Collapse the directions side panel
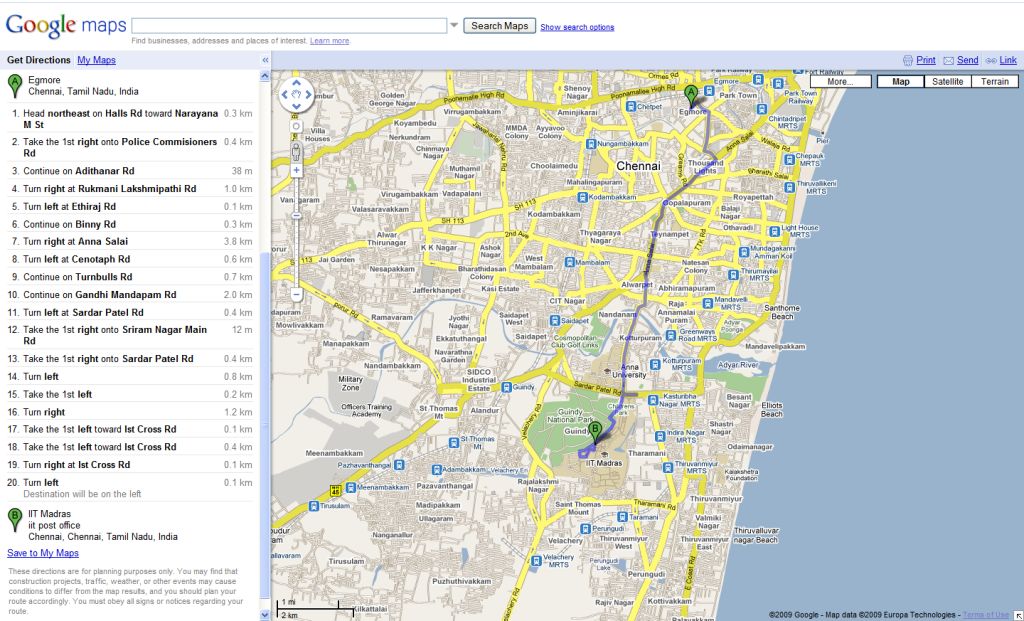Viewport: 1024px width, 621px height. (x=265, y=60)
